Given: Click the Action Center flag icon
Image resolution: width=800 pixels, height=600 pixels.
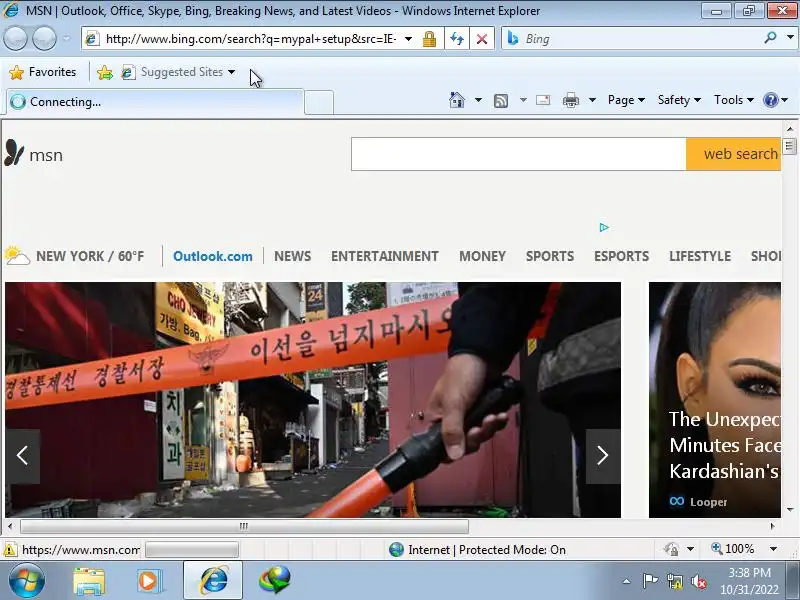Looking at the screenshot, I should 649,581.
